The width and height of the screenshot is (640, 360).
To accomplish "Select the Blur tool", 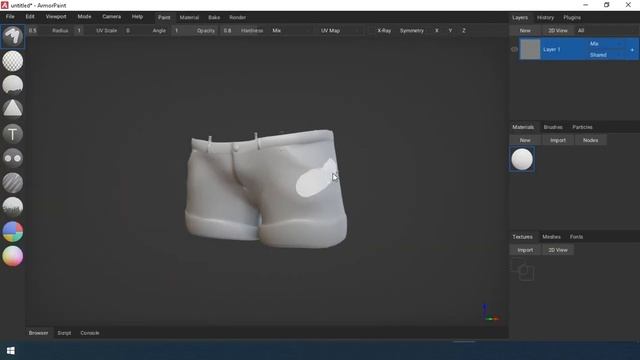I will 13,182.
